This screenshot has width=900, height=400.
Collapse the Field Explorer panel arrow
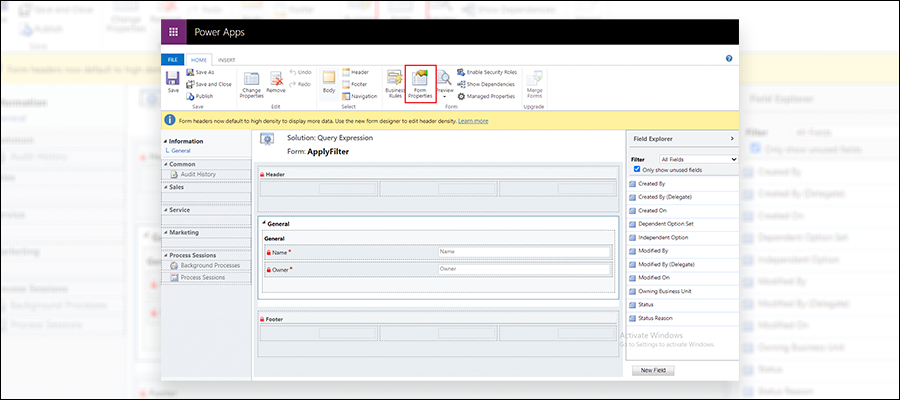(732, 139)
